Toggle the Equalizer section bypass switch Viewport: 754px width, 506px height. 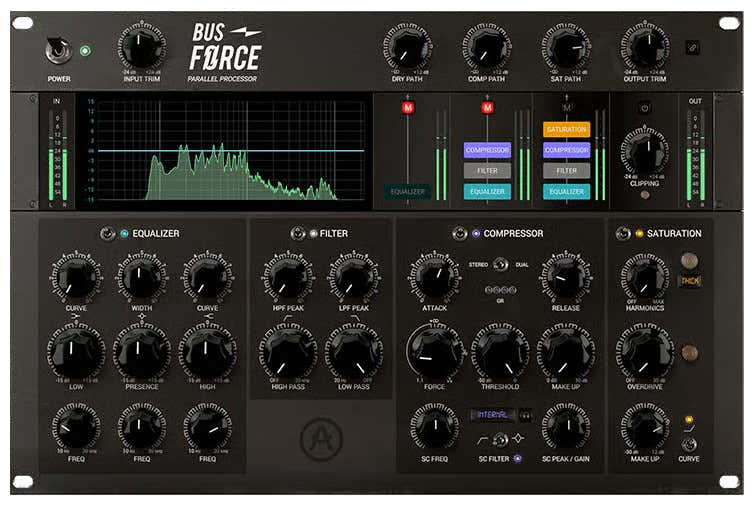tap(107, 234)
